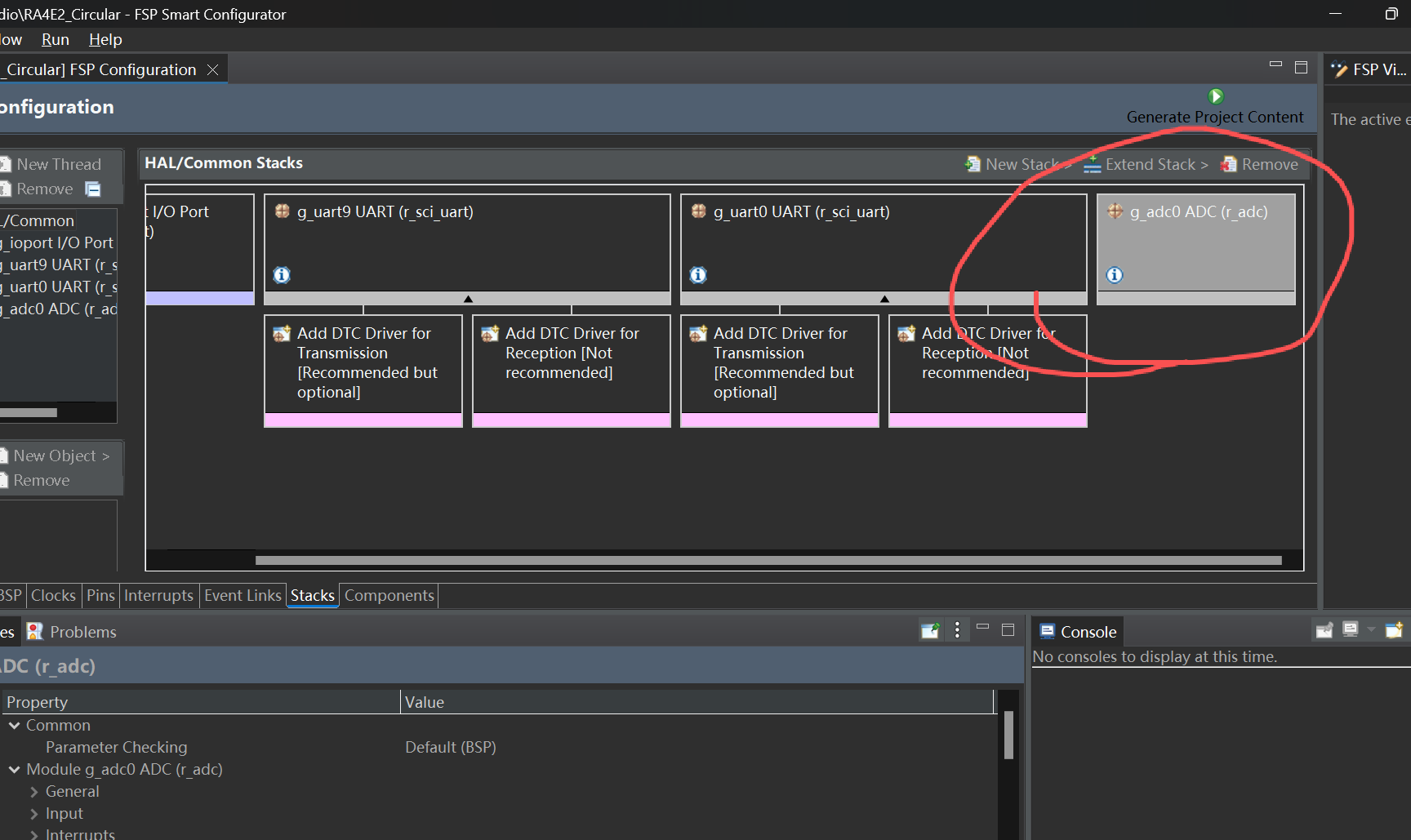Click the g_uart9 UART module icon
The height and width of the screenshot is (840, 1411).
click(x=283, y=211)
